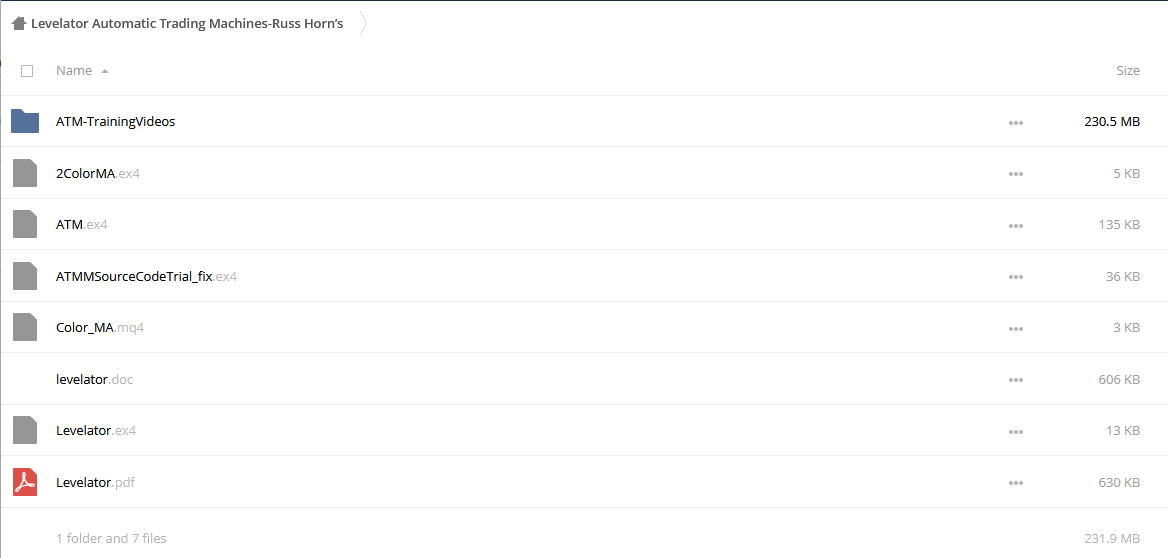Open the Levelator.pdf file name link
Image resolution: width=1168 pixels, height=558 pixels.
95,482
